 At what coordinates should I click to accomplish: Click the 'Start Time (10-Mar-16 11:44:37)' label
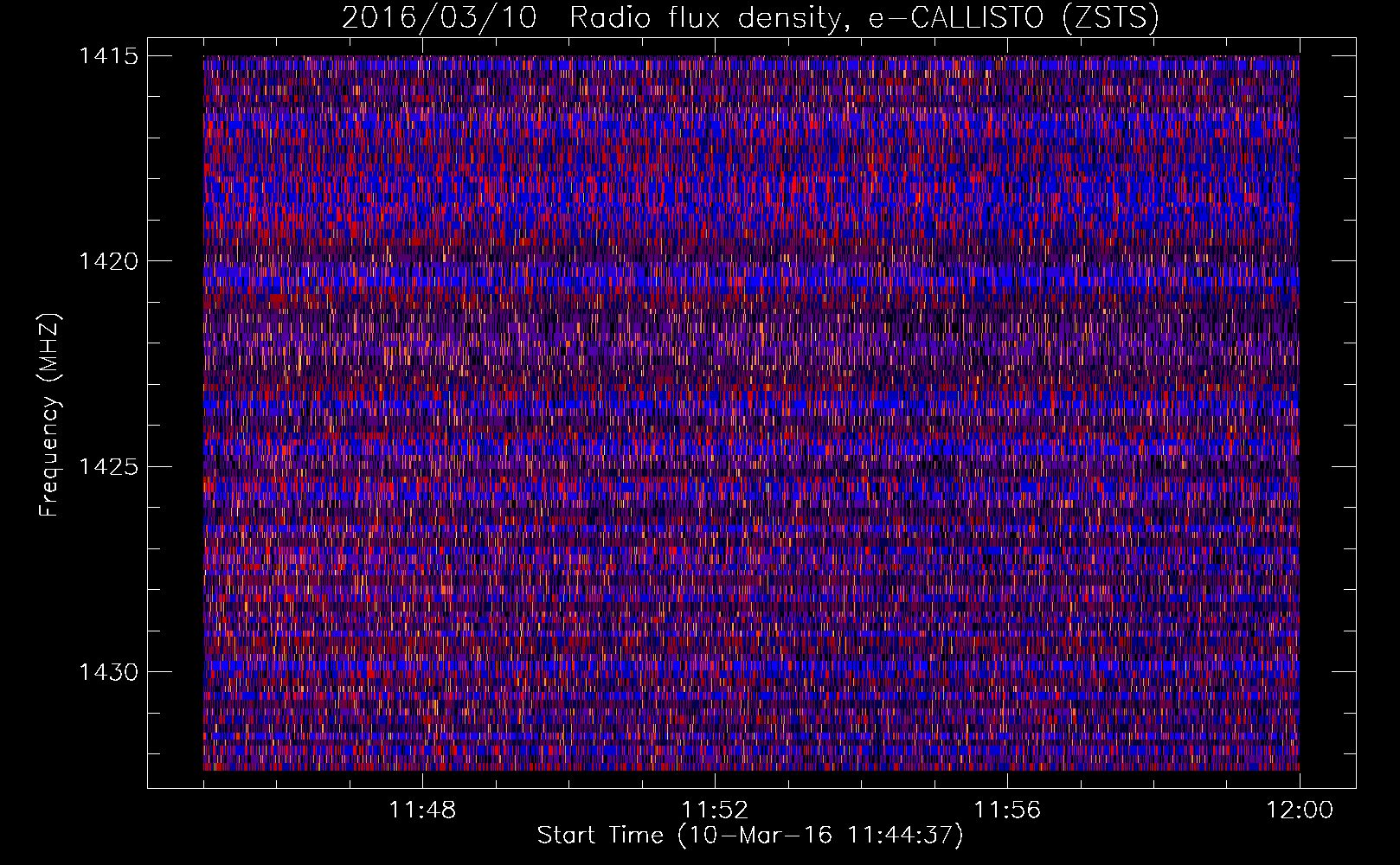[750, 836]
